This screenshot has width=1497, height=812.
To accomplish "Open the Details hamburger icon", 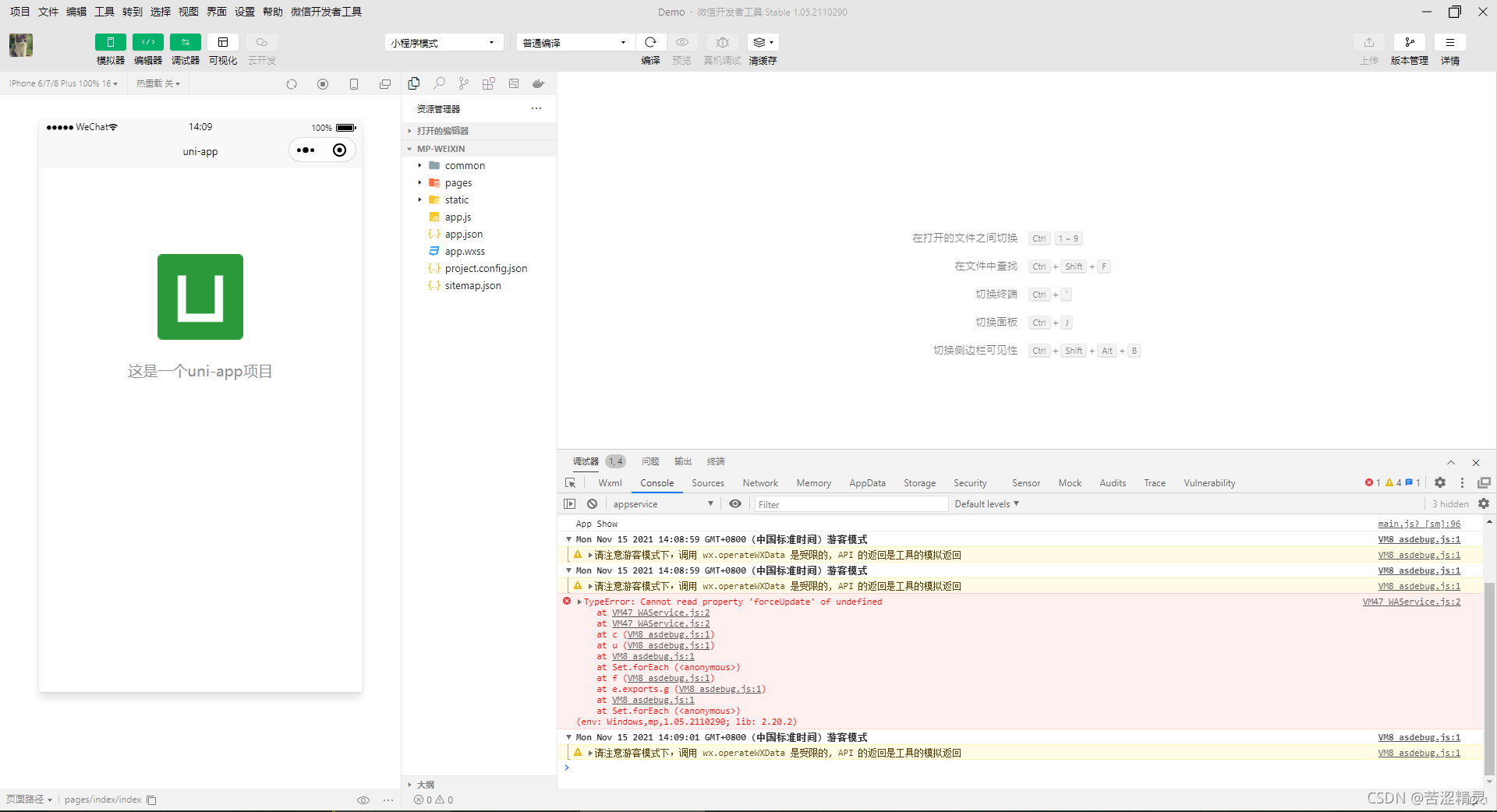I will pyautogui.click(x=1450, y=42).
